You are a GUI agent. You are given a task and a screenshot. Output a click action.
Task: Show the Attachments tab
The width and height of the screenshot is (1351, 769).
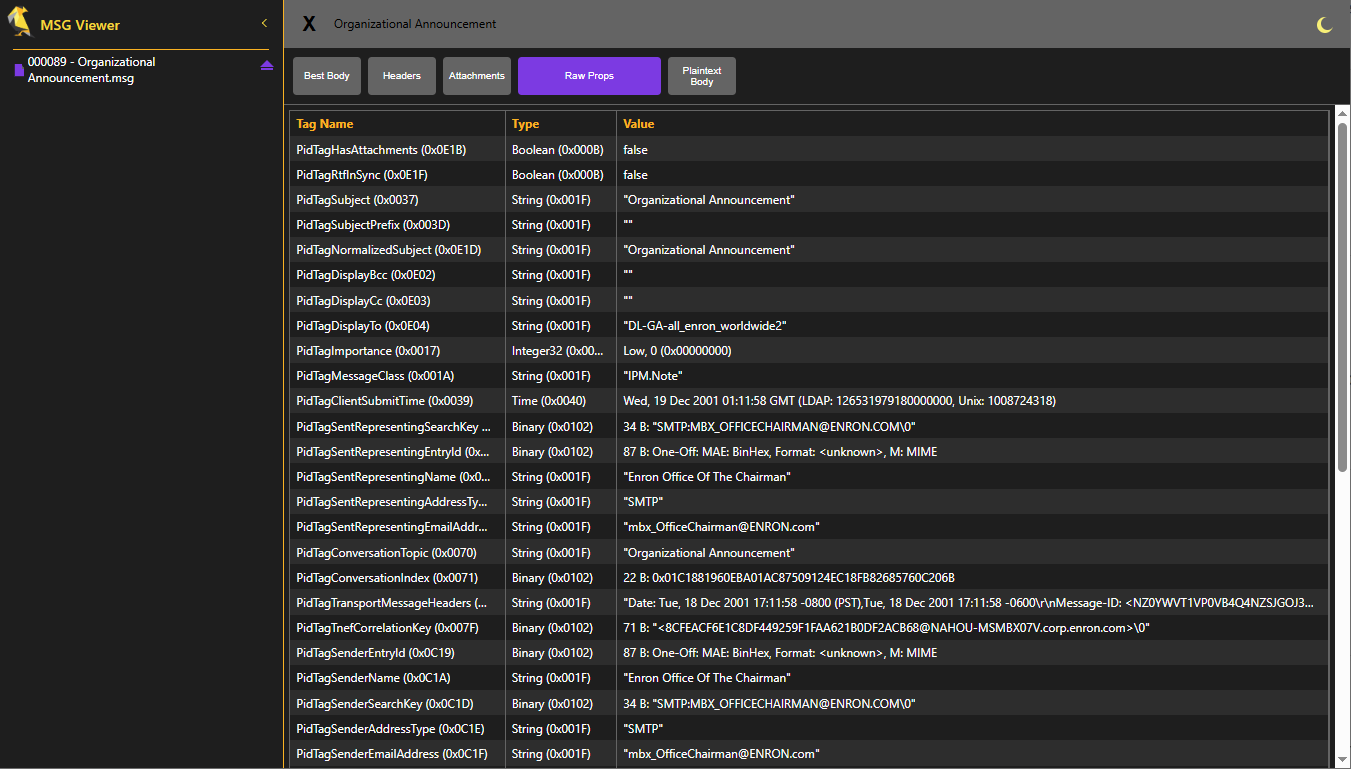477,76
